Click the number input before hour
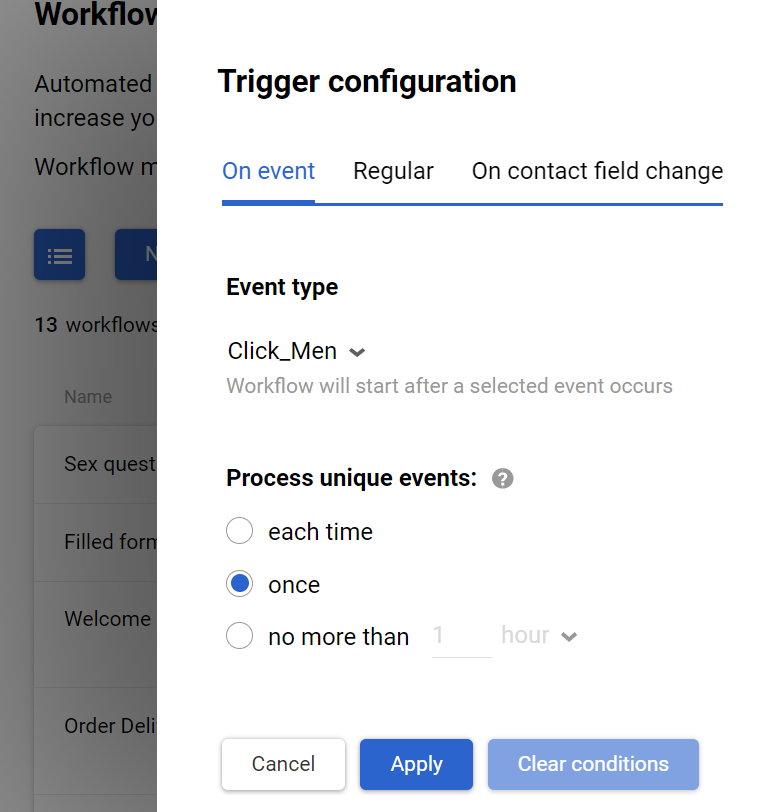775x812 pixels. 460,636
